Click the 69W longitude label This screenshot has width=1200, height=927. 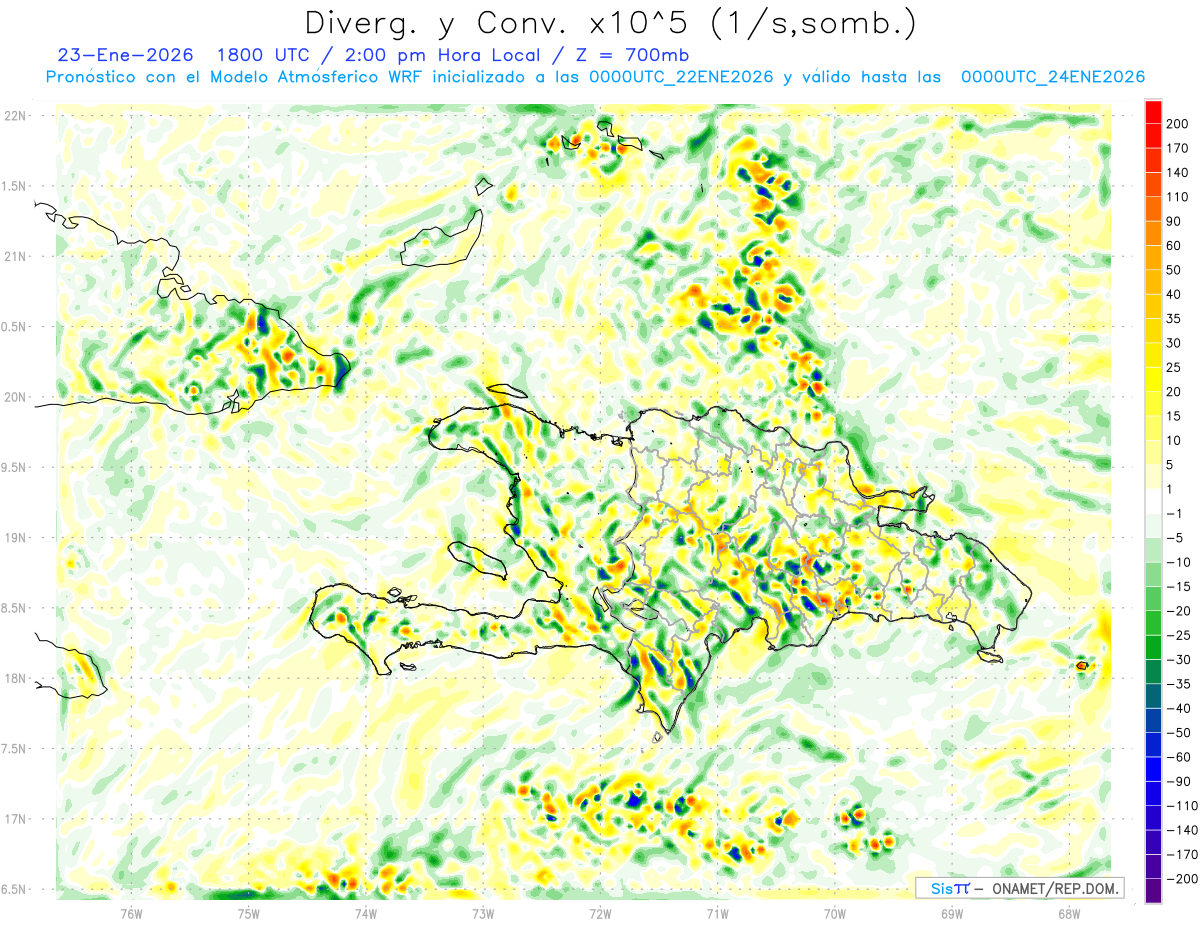(x=952, y=913)
